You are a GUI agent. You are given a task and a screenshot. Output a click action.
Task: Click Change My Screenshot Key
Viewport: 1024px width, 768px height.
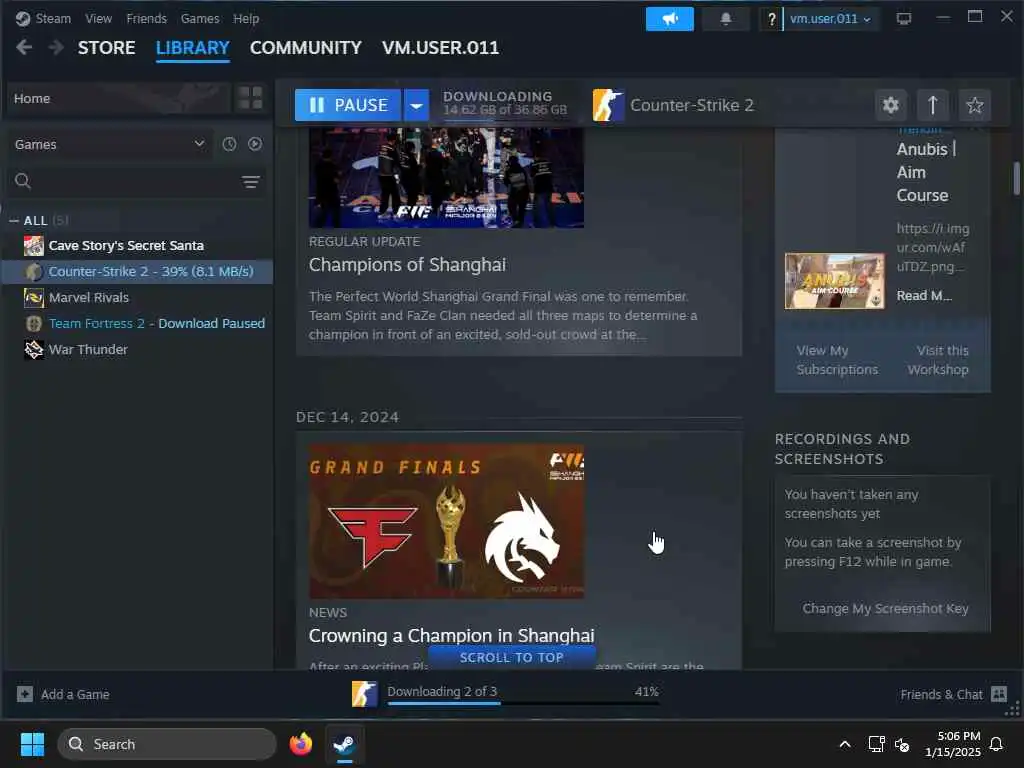(x=885, y=609)
